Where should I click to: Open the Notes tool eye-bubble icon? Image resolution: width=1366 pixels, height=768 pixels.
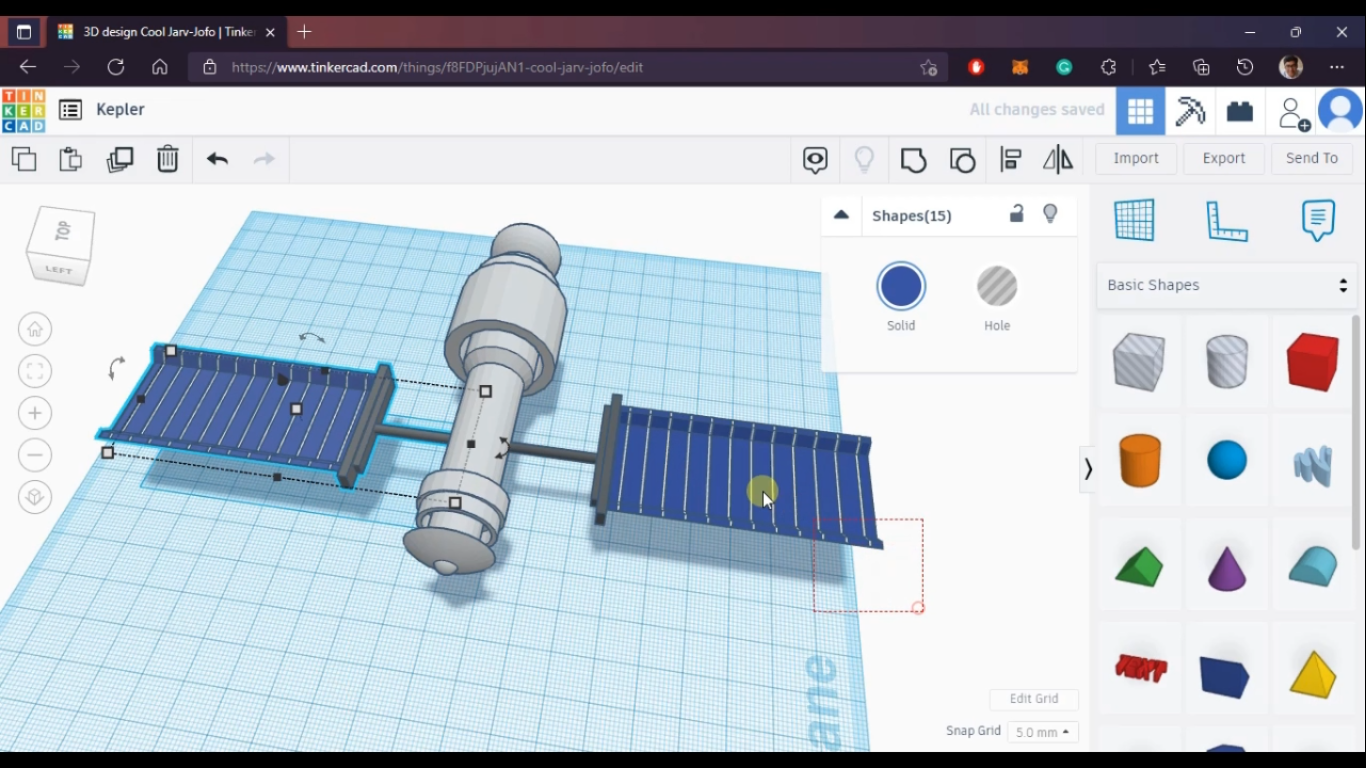(815, 160)
